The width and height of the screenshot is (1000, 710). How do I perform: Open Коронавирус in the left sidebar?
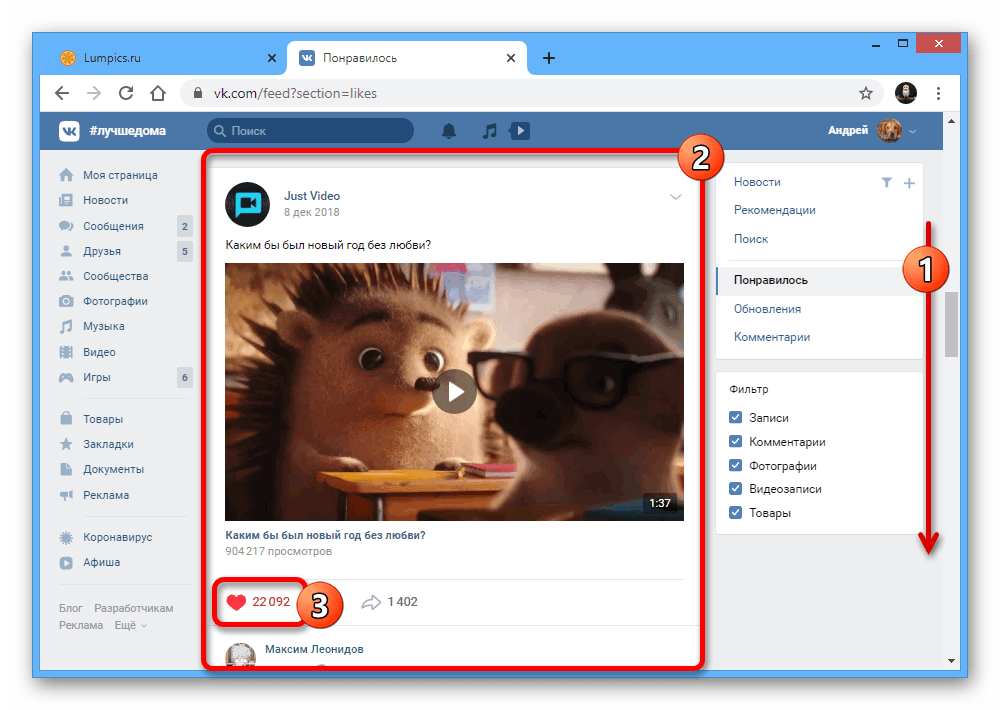click(x=118, y=537)
